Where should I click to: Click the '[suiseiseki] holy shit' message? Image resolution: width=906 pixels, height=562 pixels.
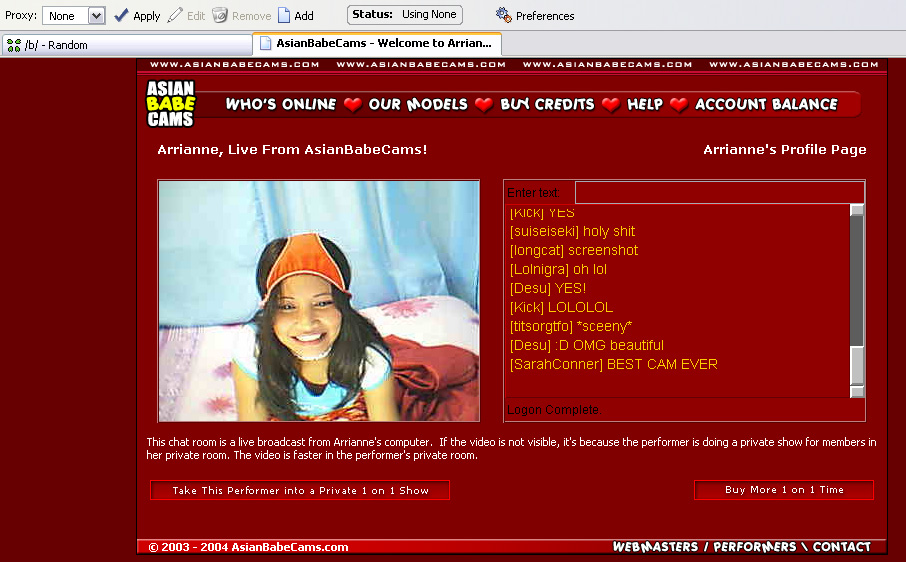(x=572, y=231)
